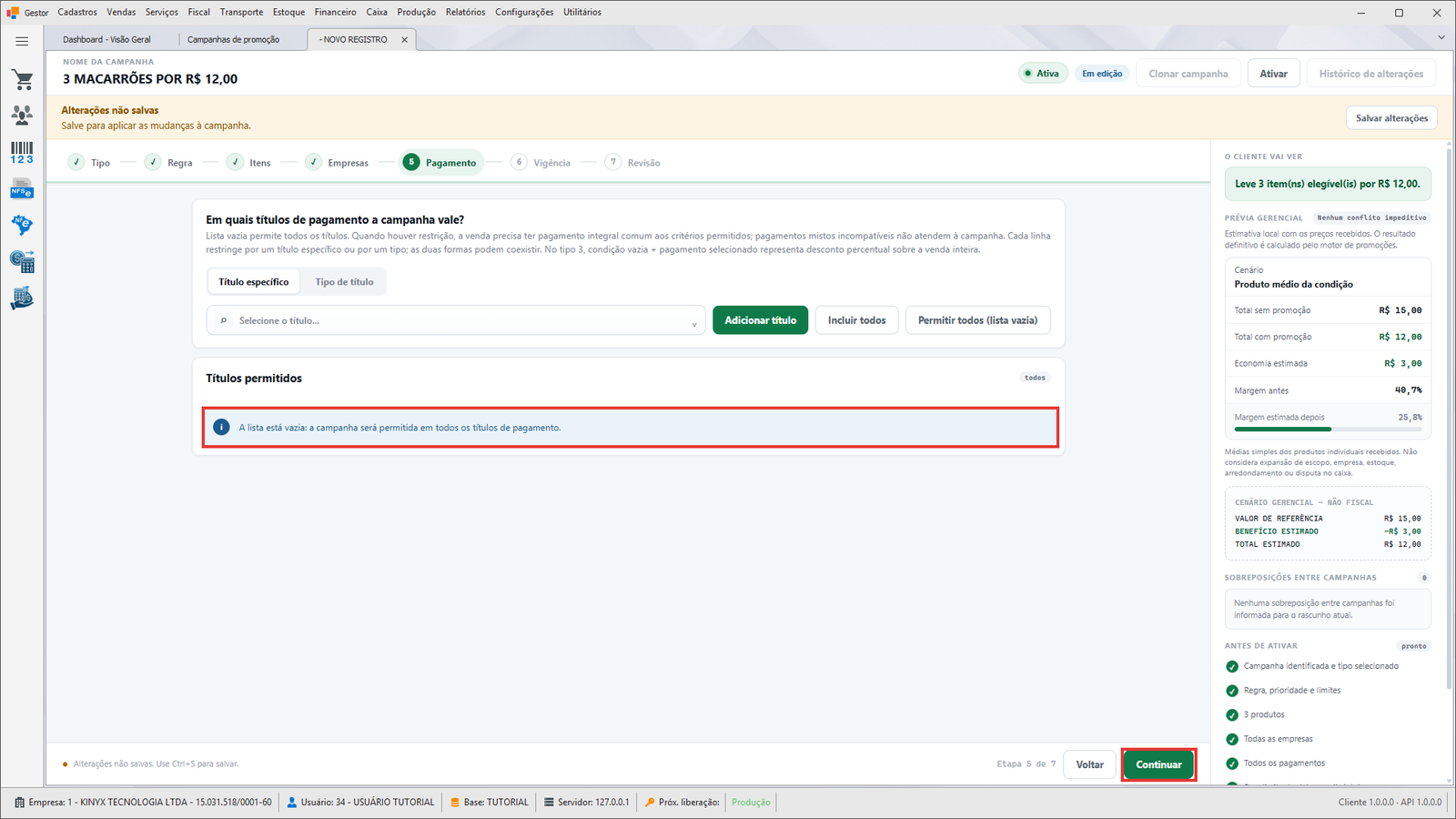The height and width of the screenshot is (819, 1456).
Task: Click the campaign name field
Action: pos(150,79)
